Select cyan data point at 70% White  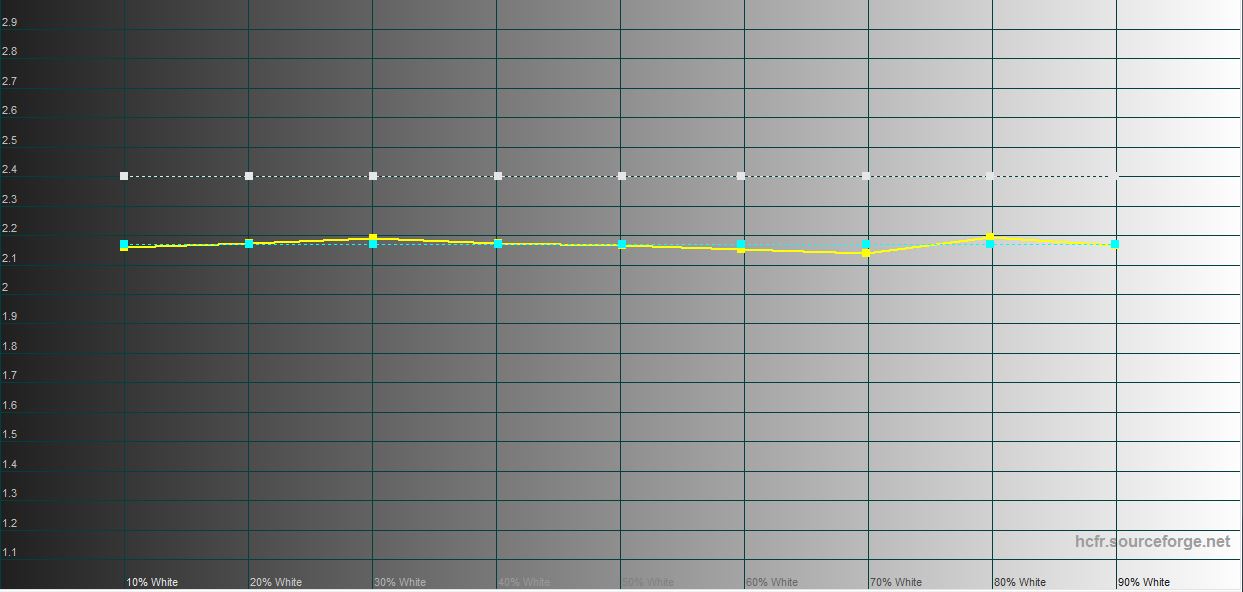[x=866, y=244]
